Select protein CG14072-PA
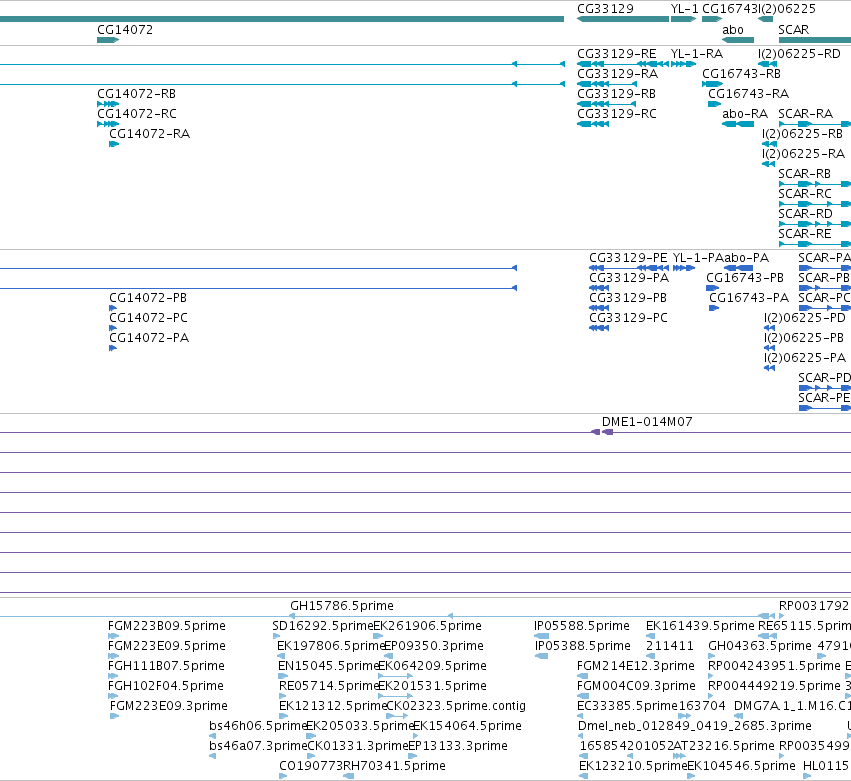 [x=113, y=348]
